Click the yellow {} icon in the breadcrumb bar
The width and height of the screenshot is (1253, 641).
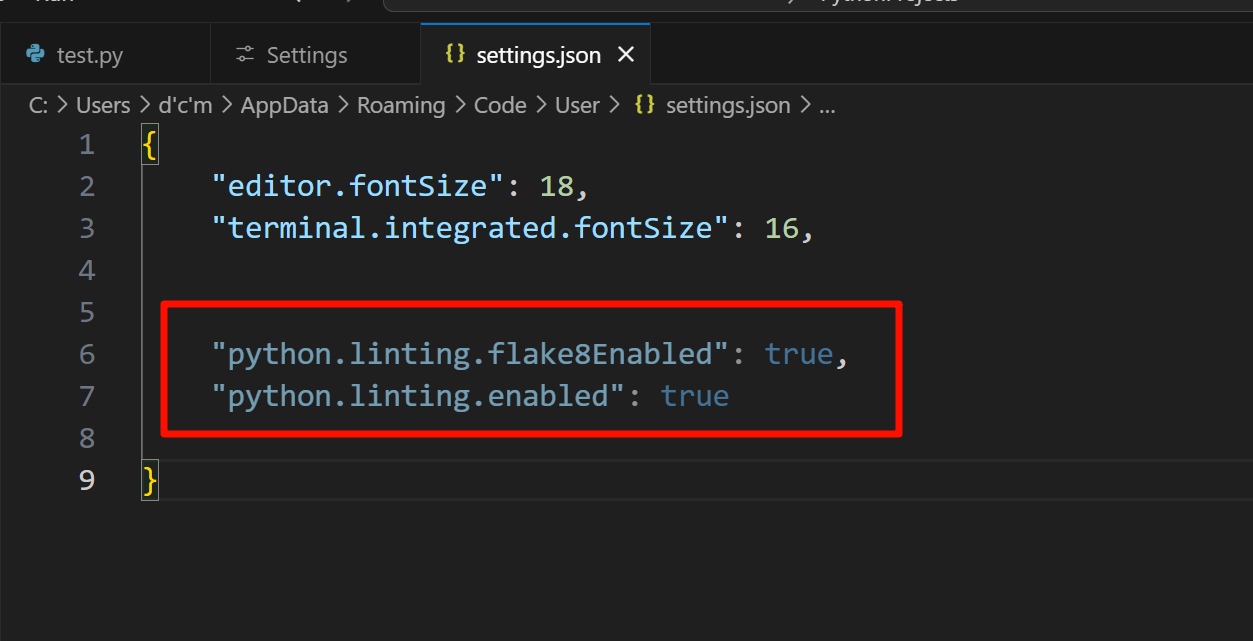pos(644,104)
